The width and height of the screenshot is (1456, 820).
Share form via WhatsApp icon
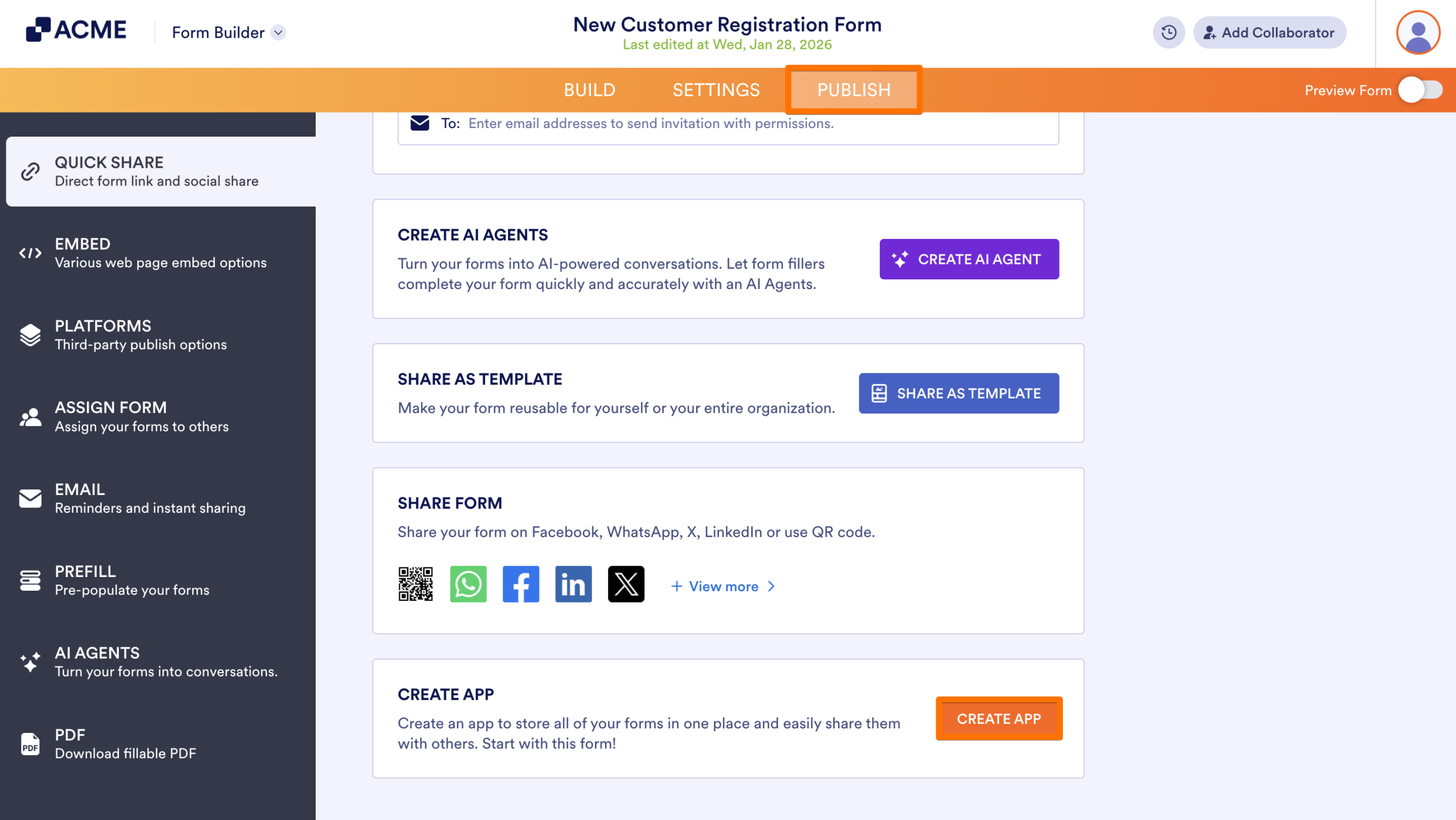[x=468, y=584]
